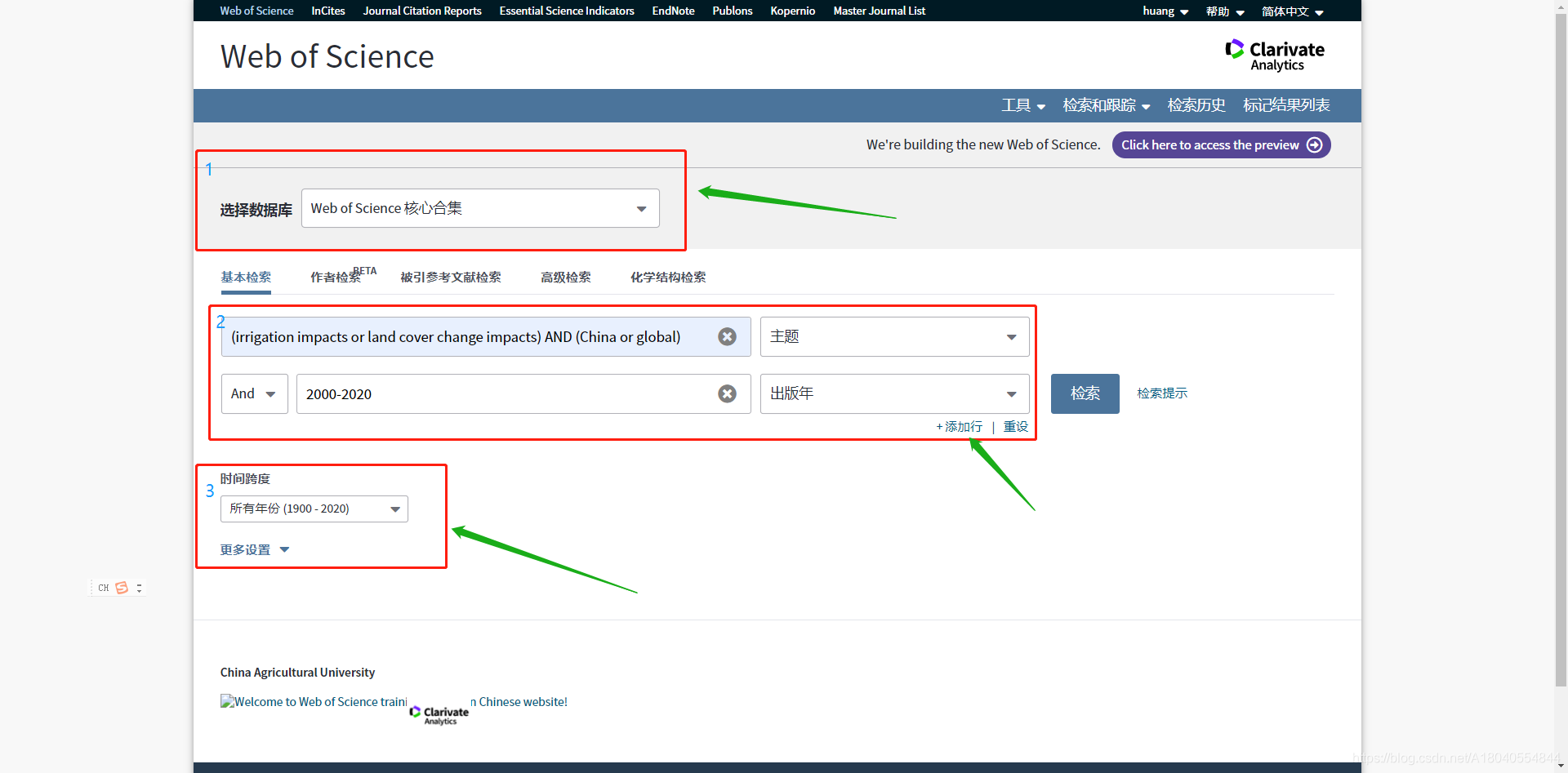Open the 出版年 field type dropdown
Image resolution: width=1568 pixels, height=773 pixels.
click(x=894, y=394)
